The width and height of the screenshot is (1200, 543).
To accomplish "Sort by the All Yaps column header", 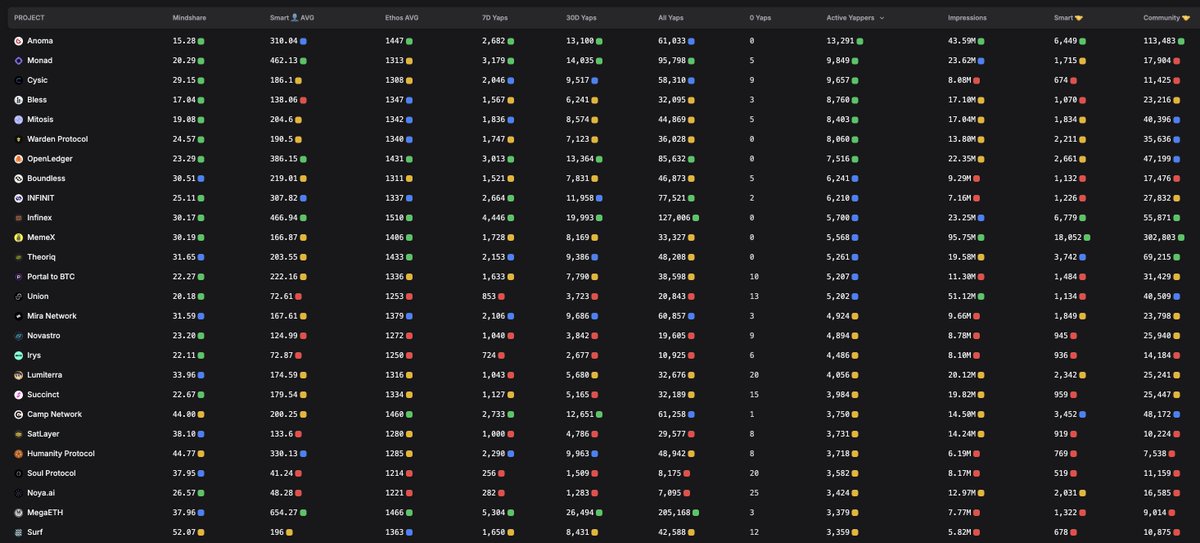I will point(672,18).
